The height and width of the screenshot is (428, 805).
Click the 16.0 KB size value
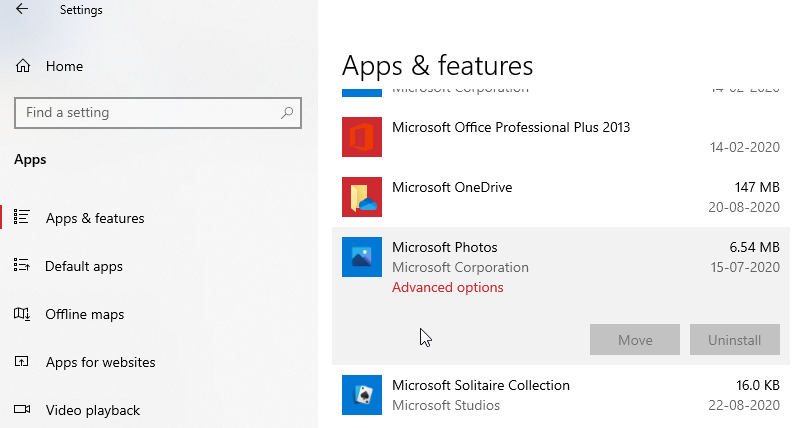click(x=758, y=385)
